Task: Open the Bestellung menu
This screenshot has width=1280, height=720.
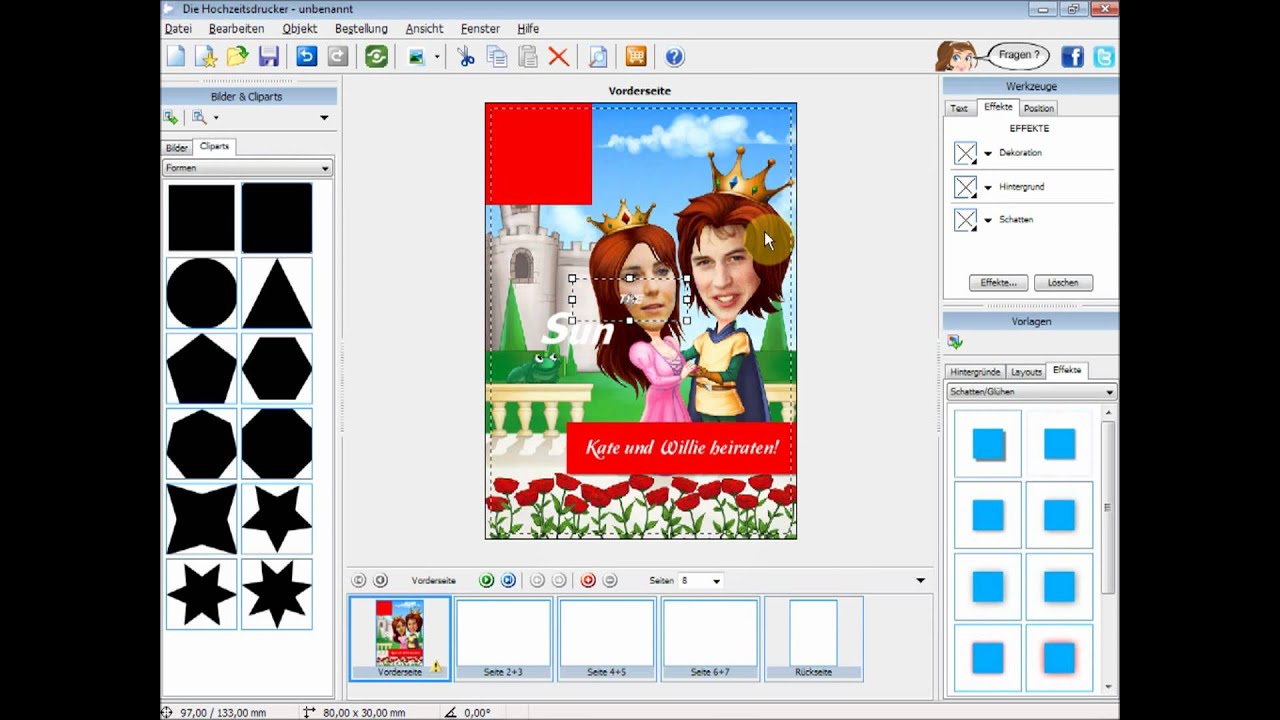Action: point(361,29)
